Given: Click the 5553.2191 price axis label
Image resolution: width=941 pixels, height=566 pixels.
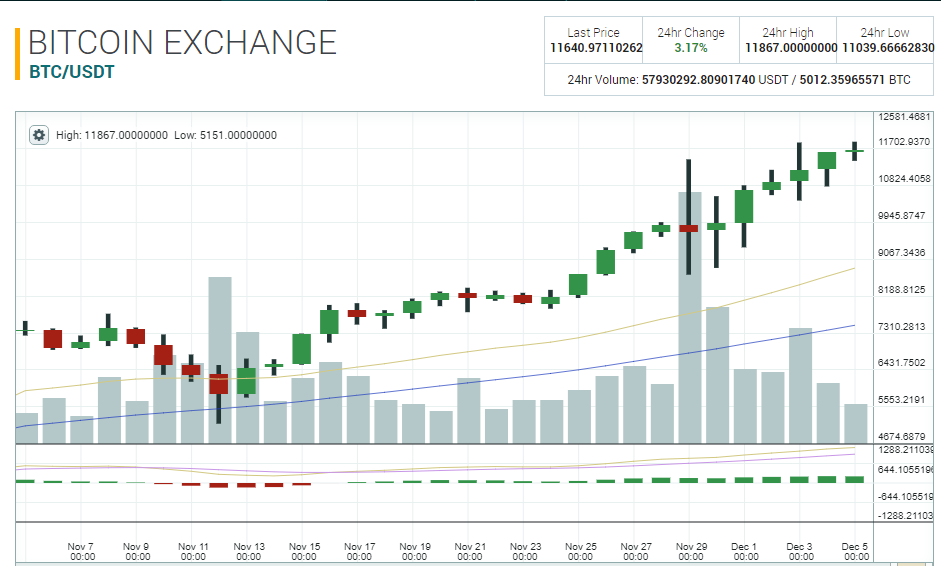Looking at the screenshot, I should (x=904, y=400).
